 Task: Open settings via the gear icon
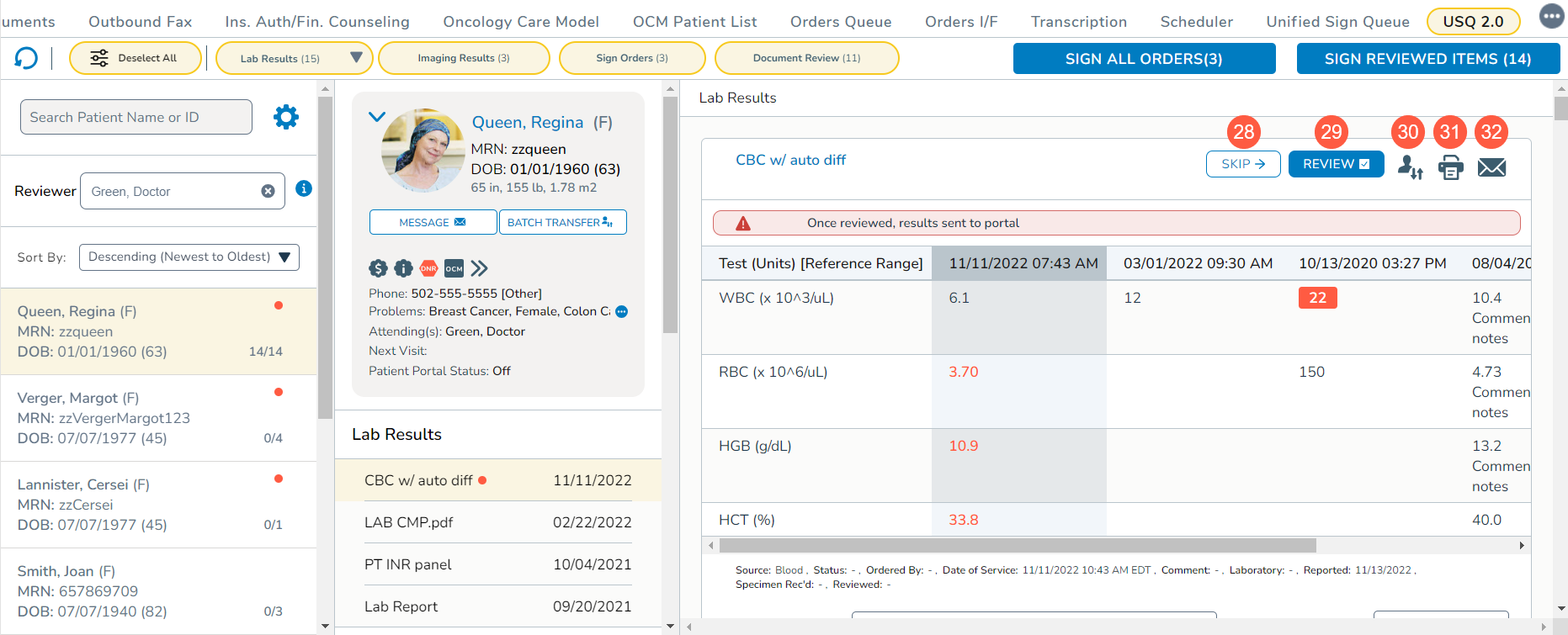pyautogui.click(x=286, y=117)
